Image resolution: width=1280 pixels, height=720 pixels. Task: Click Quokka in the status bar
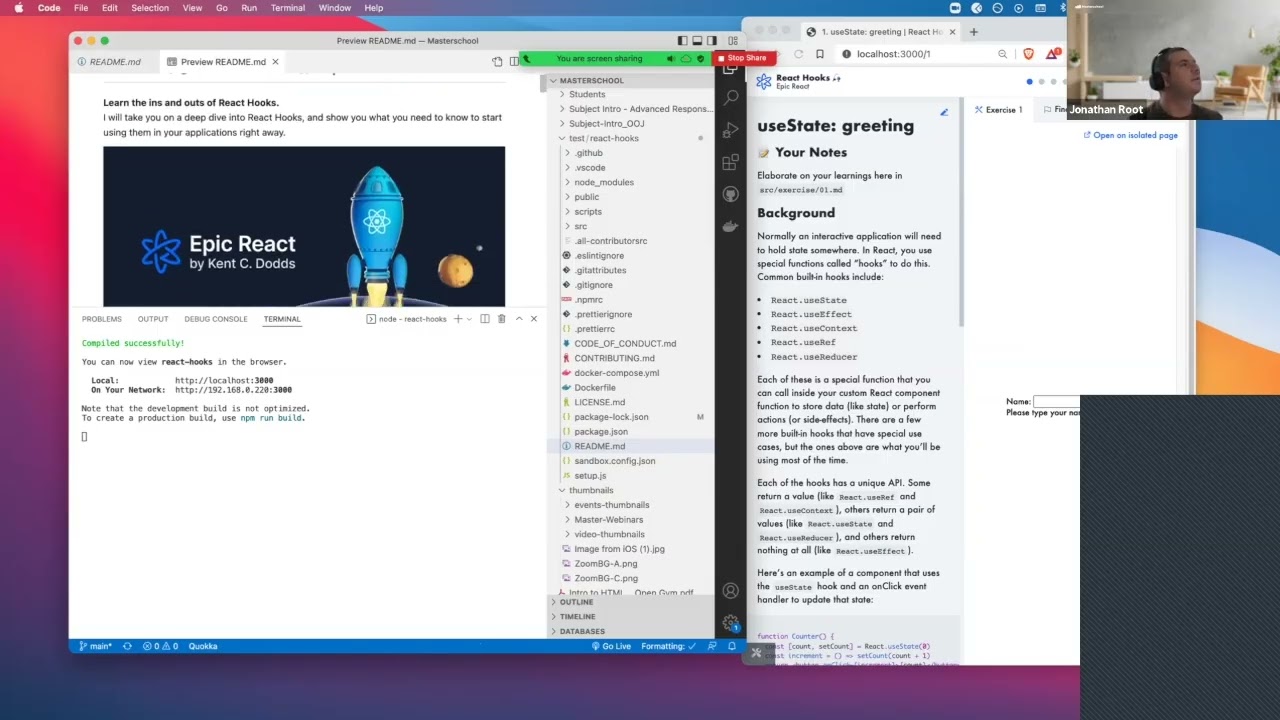(203, 646)
